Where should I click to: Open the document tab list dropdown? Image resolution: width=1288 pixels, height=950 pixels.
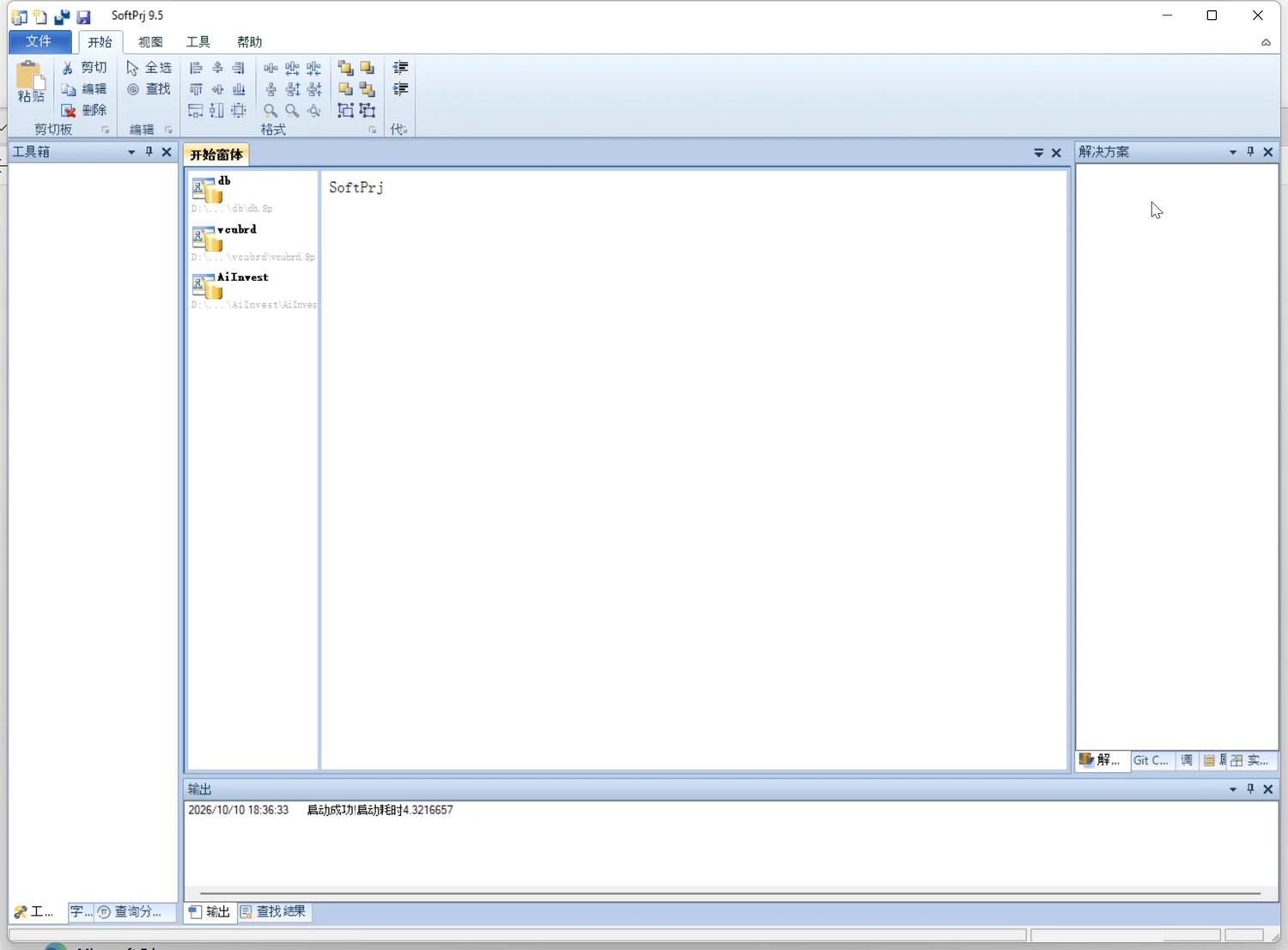click(1039, 153)
